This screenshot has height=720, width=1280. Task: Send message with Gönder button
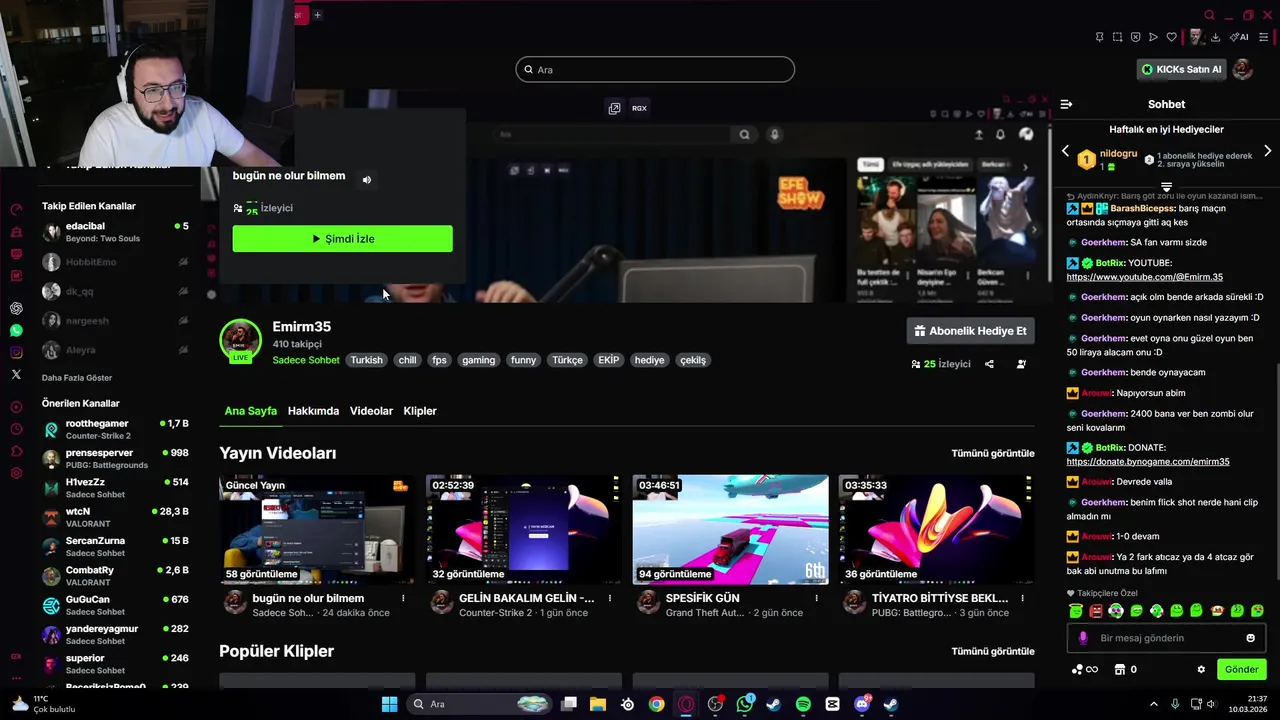[1241, 669]
